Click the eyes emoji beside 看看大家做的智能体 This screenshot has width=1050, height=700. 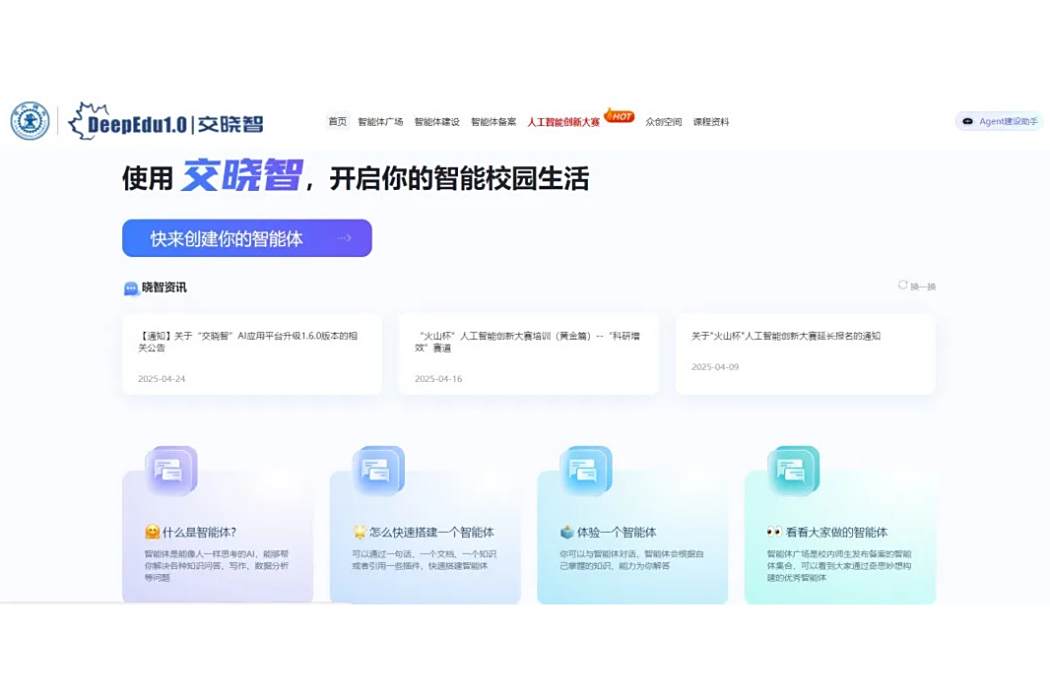coord(774,532)
